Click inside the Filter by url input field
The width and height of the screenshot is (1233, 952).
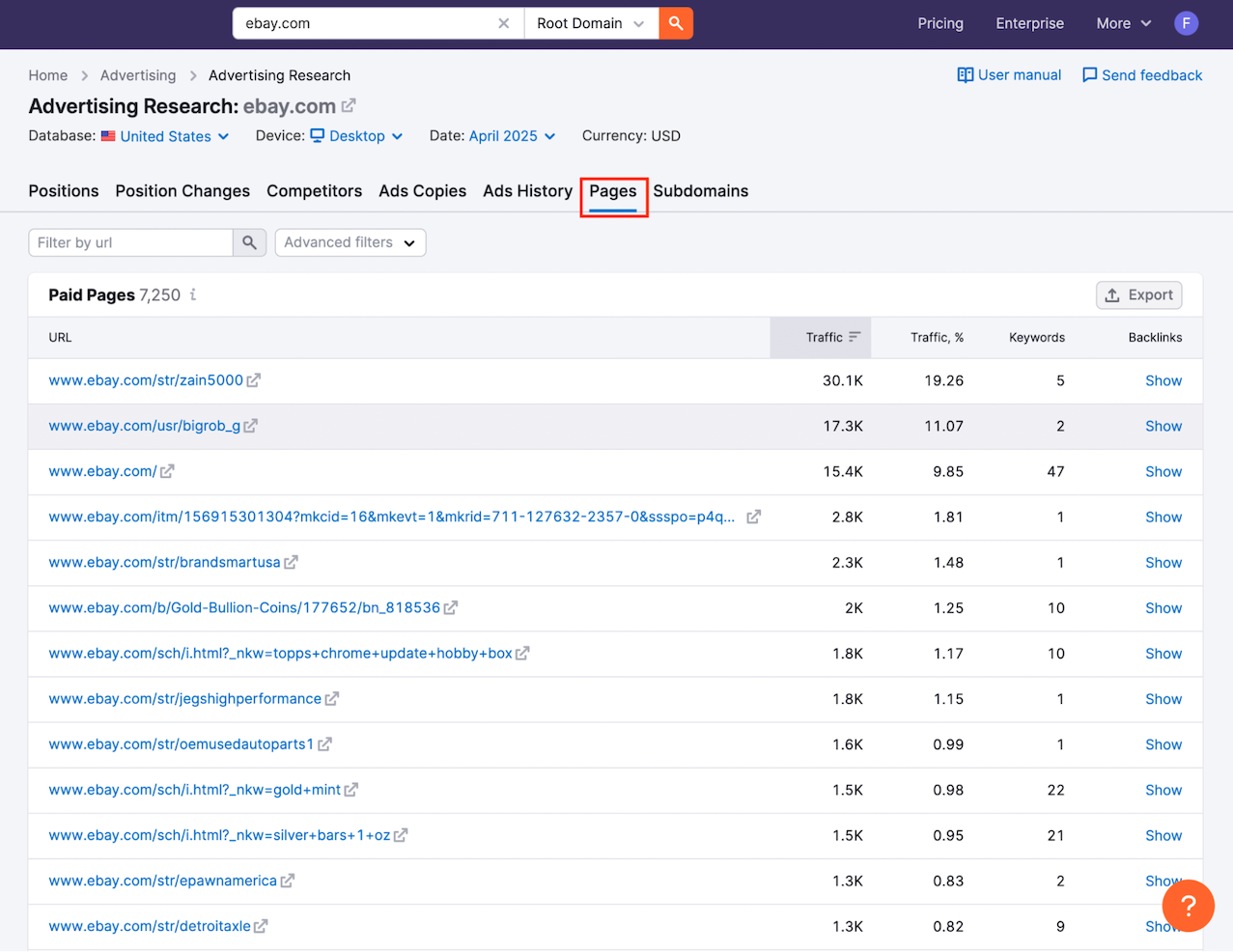130,242
